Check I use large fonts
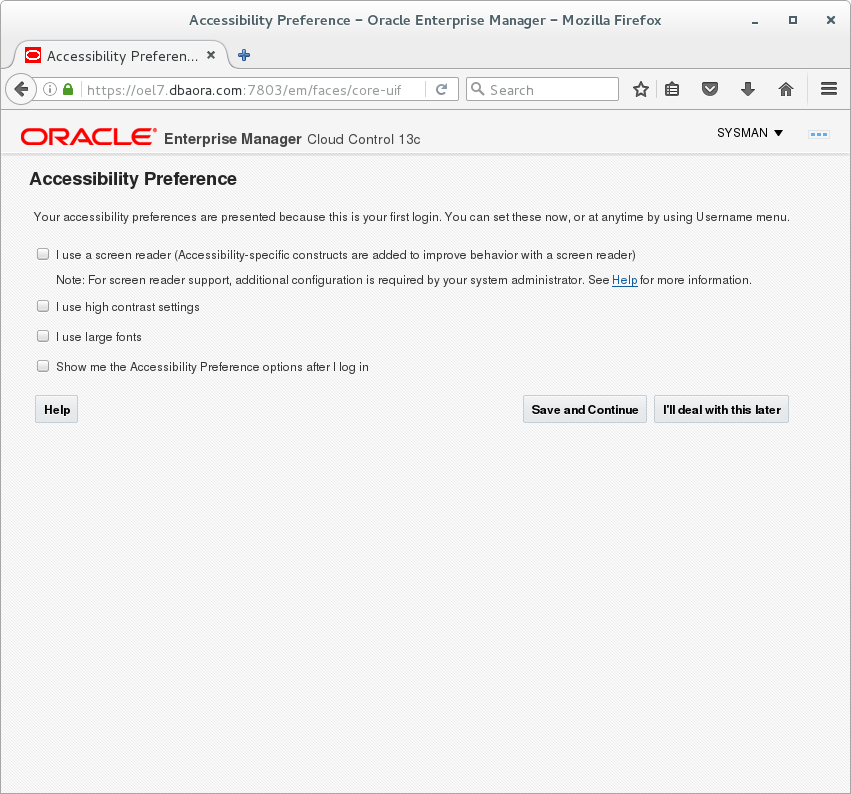Viewport: 851px width, 794px height. pyautogui.click(x=43, y=336)
